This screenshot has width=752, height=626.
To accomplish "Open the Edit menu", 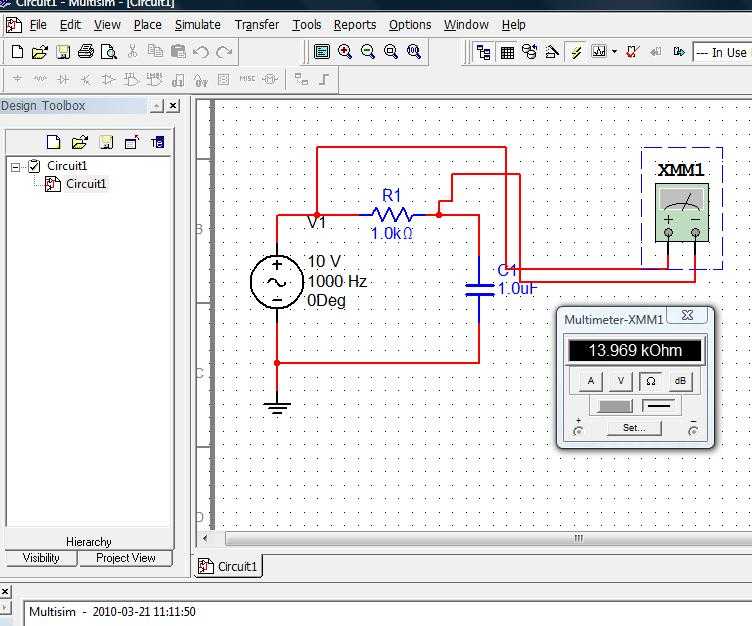I will pyautogui.click(x=70, y=24).
